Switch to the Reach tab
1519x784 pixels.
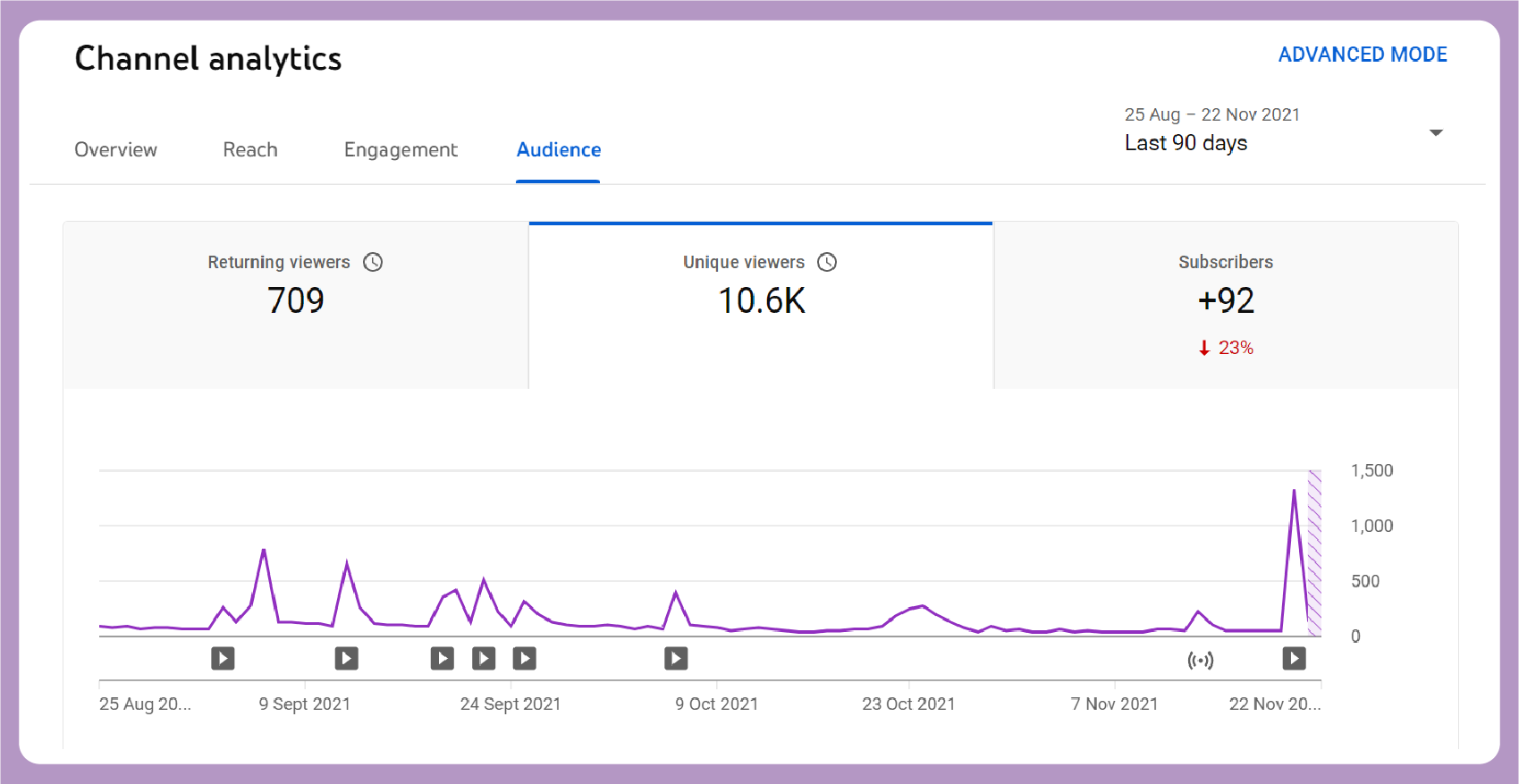250,149
